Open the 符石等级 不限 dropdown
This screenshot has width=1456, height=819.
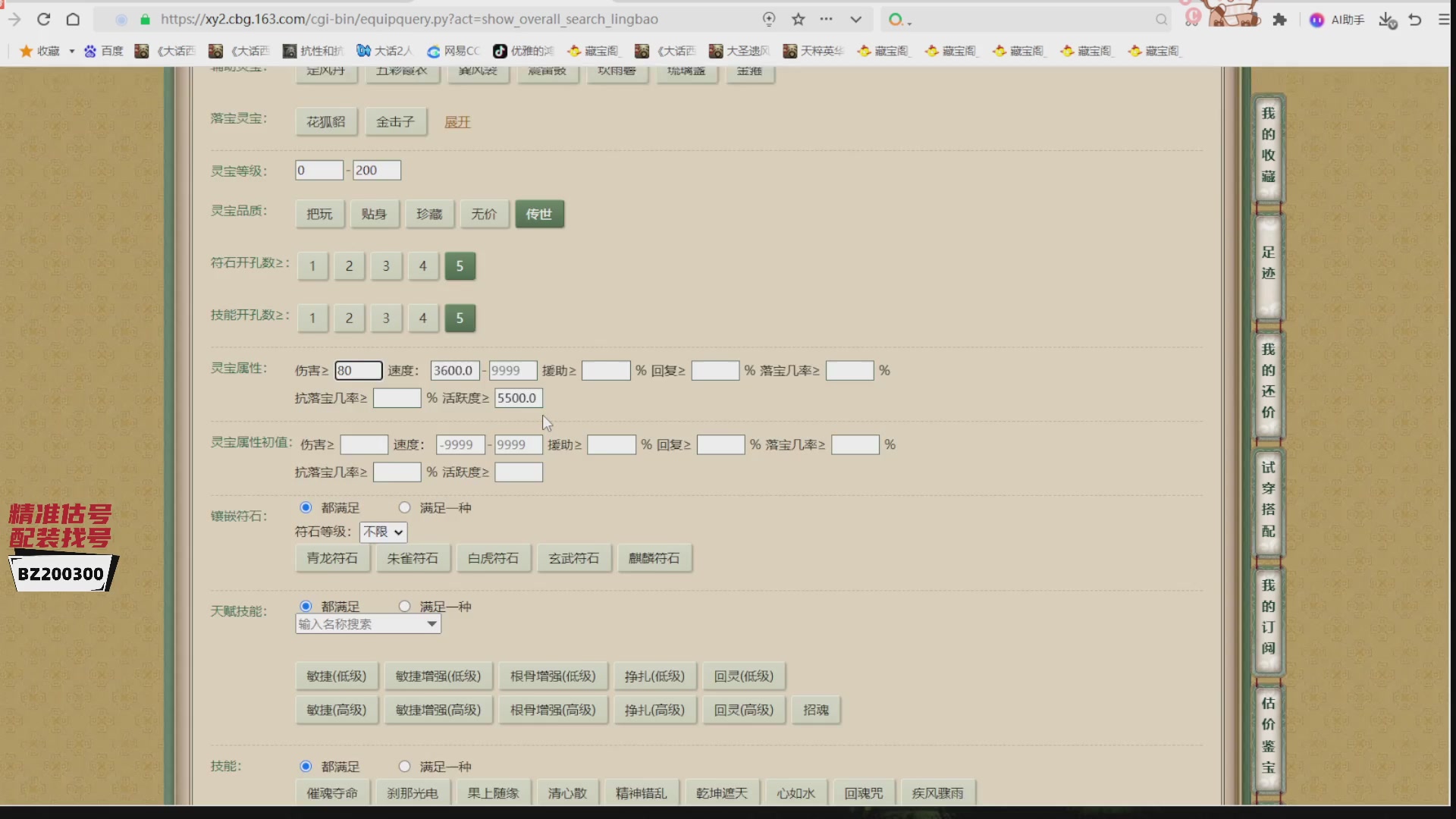[x=383, y=532]
